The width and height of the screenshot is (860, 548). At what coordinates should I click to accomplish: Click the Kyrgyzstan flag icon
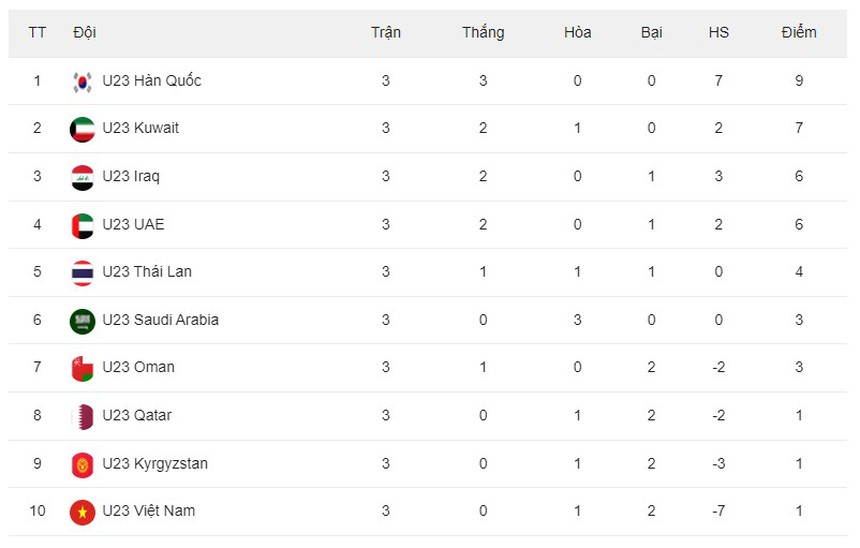click(x=83, y=464)
